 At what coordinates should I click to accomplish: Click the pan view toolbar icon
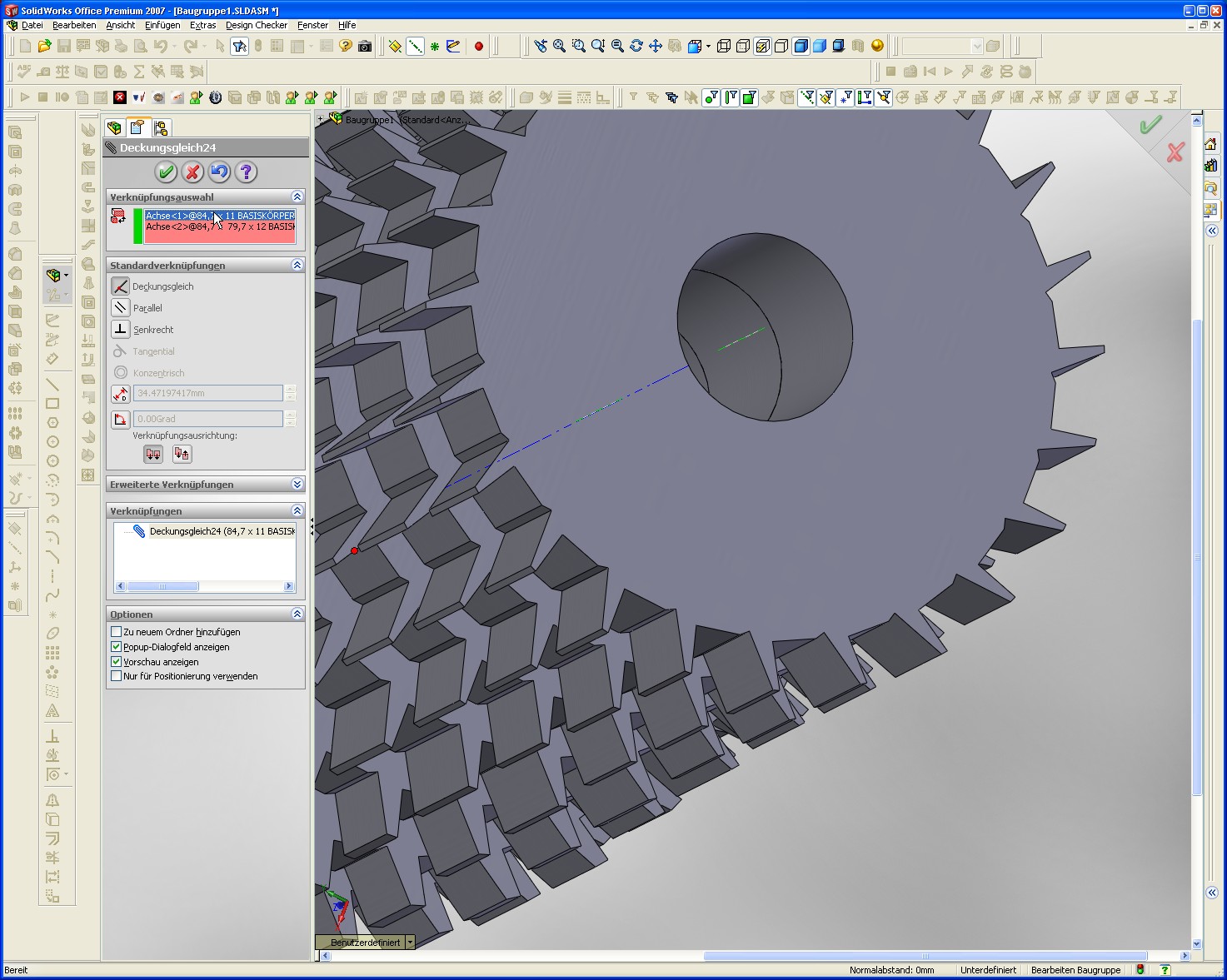656,47
